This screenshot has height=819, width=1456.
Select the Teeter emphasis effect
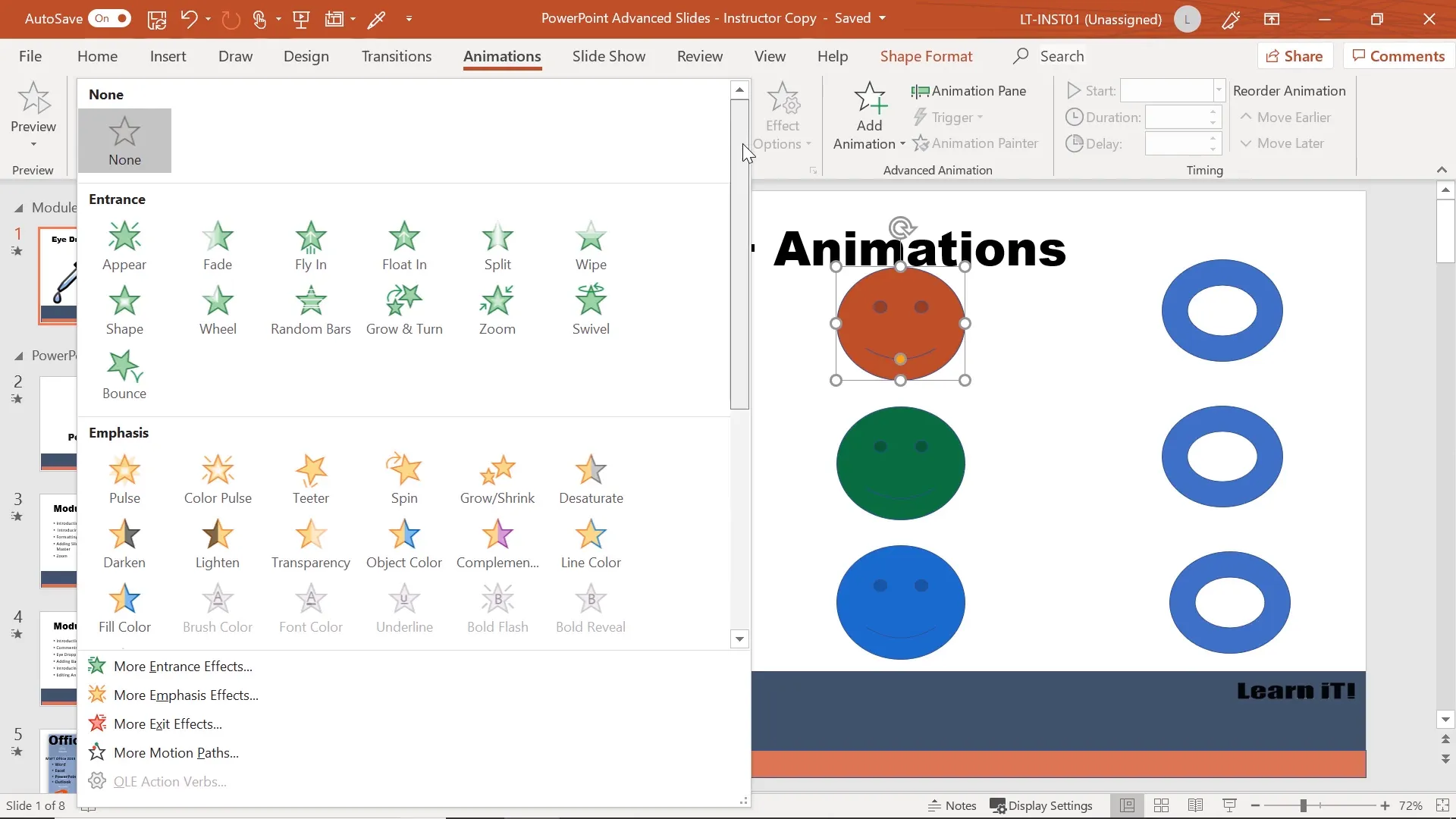[311, 480]
